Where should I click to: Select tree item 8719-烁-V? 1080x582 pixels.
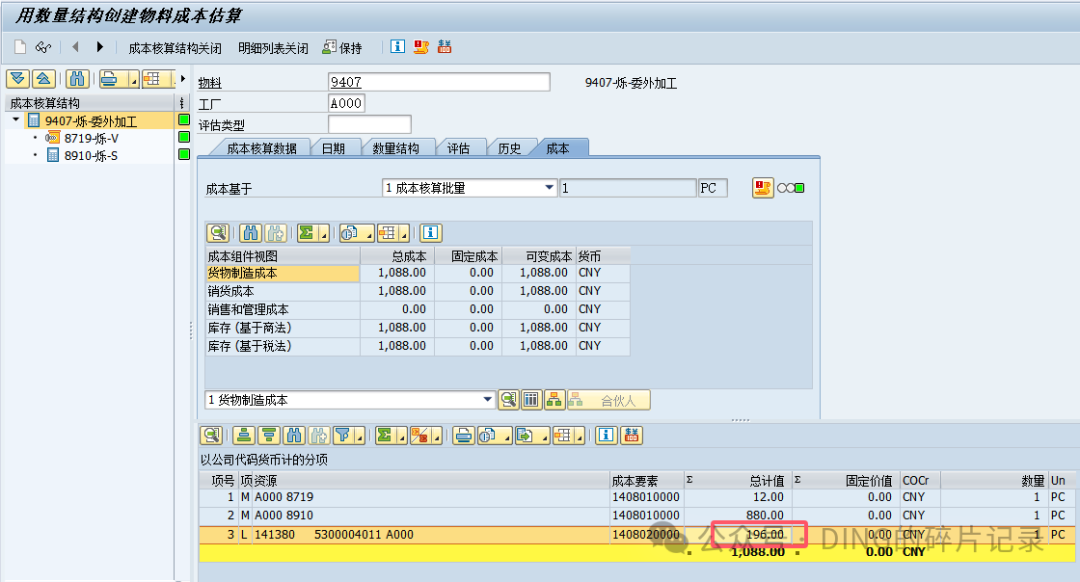[x=91, y=138]
